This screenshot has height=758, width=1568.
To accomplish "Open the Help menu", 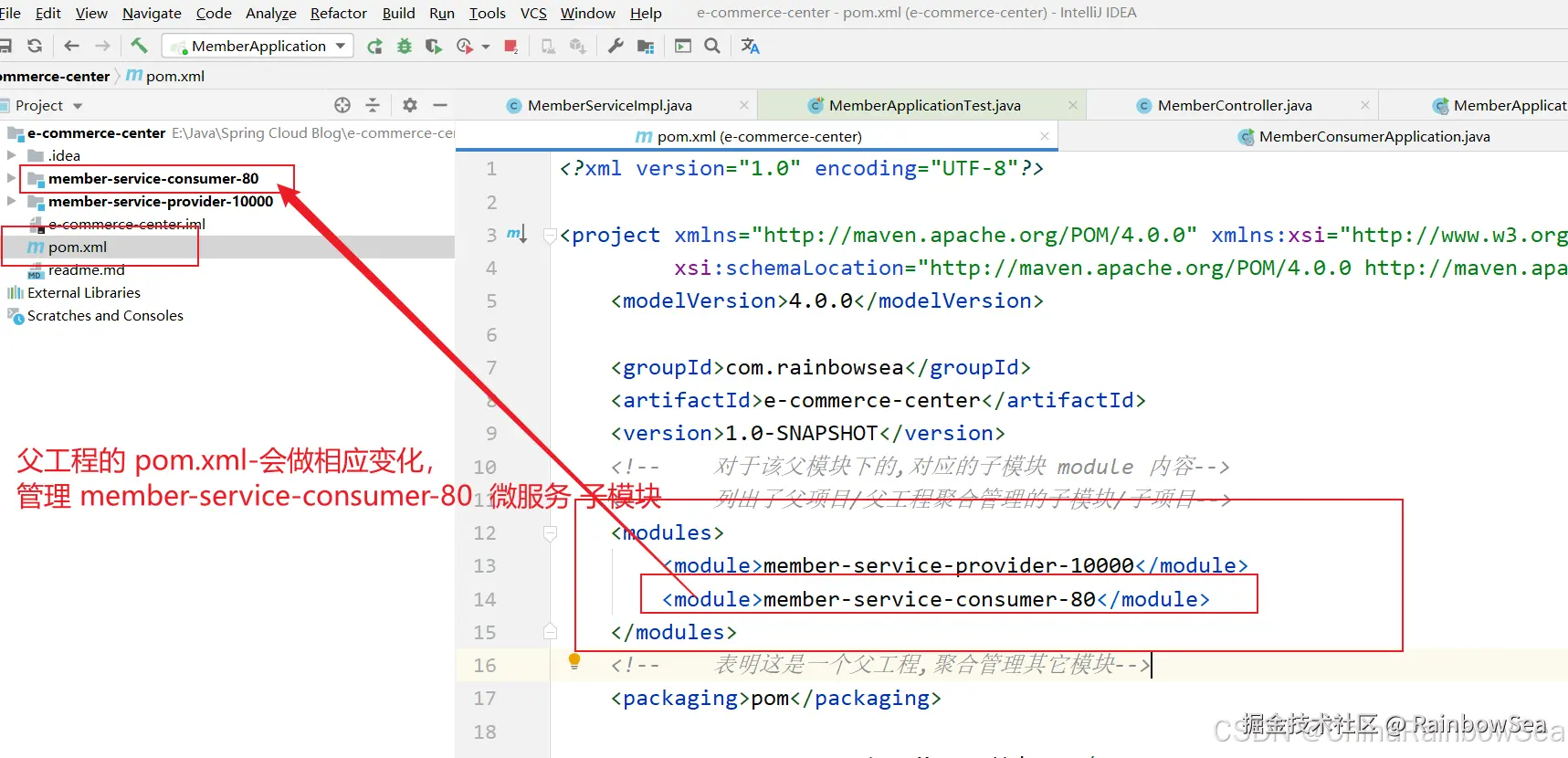I will tap(646, 13).
